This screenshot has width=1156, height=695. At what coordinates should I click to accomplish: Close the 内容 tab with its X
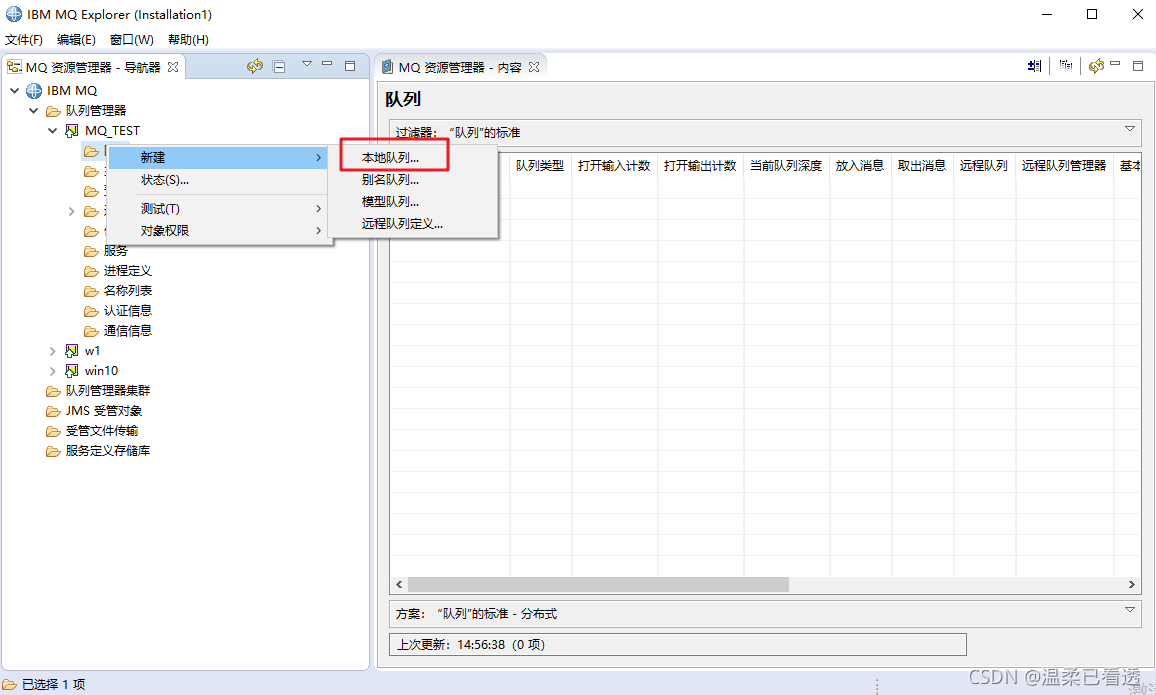click(534, 67)
